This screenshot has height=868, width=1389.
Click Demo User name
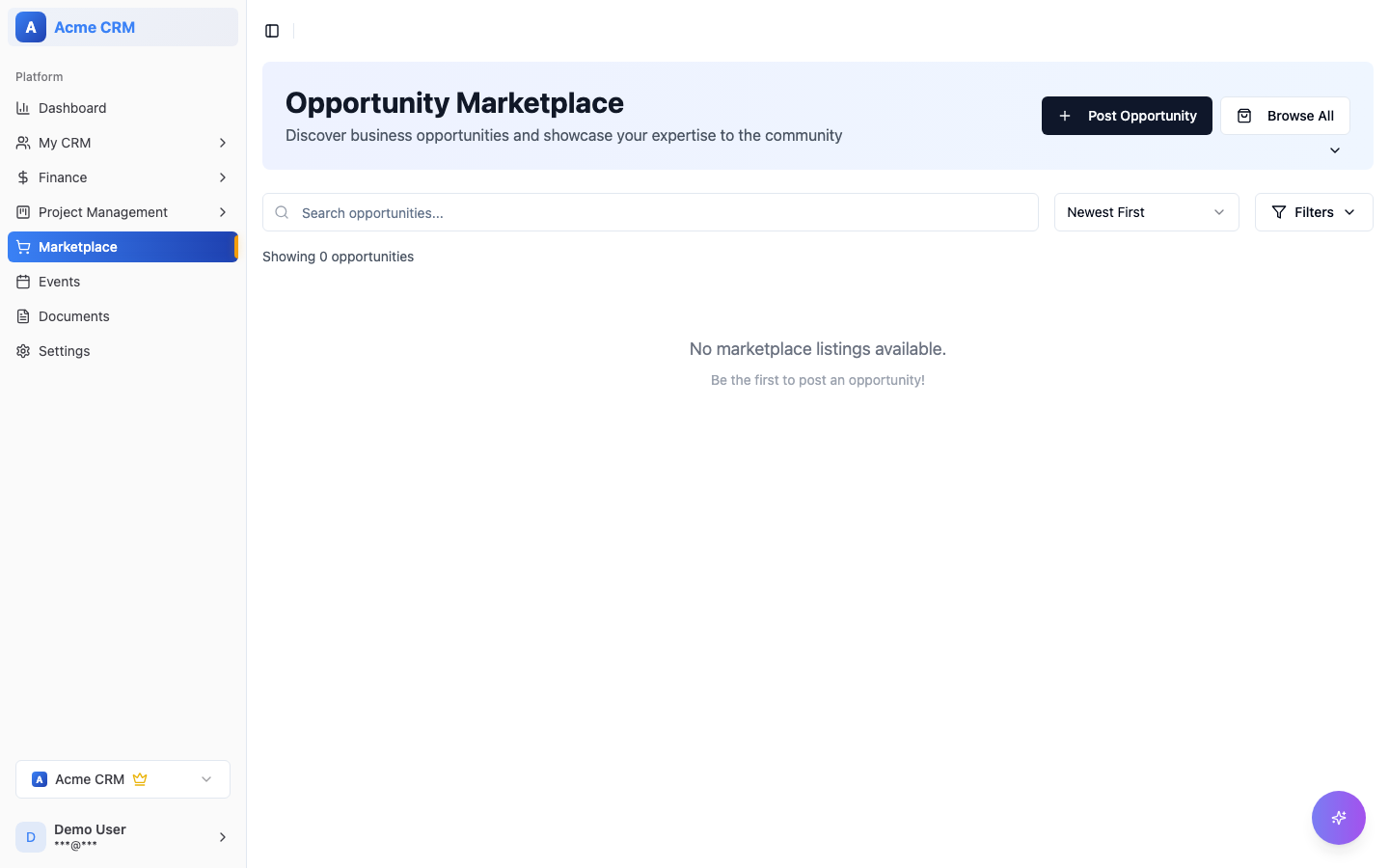[x=90, y=829]
